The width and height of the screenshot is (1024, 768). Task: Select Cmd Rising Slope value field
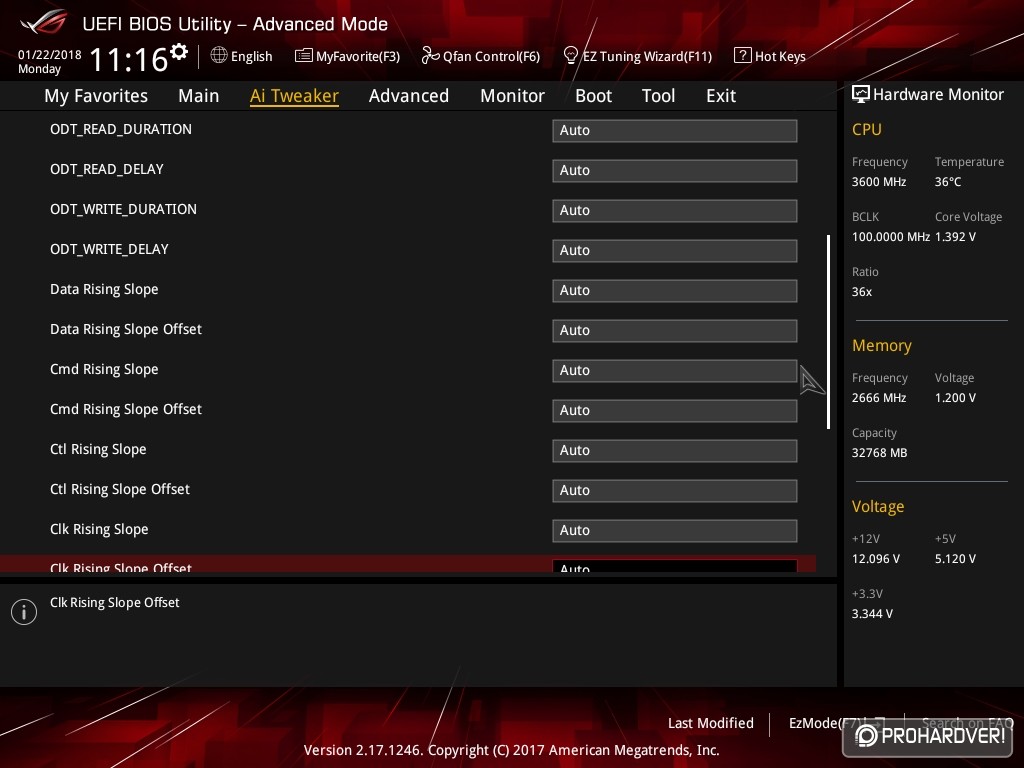pyautogui.click(x=675, y=370)
